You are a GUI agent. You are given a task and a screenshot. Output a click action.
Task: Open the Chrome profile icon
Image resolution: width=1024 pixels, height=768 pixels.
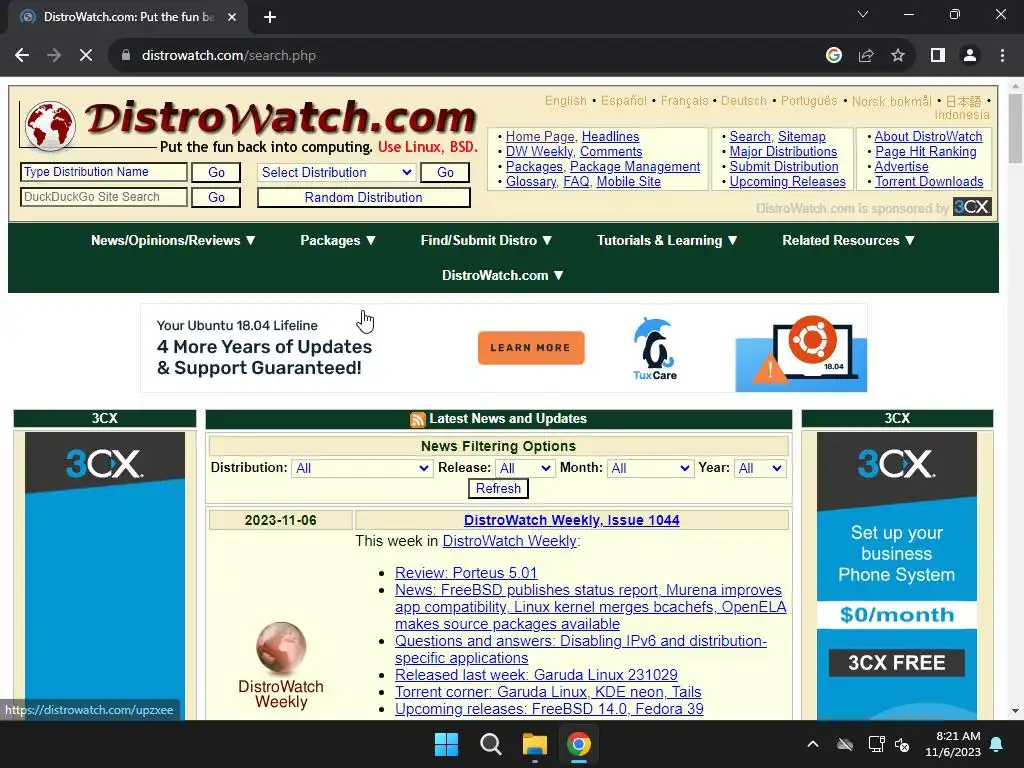pos(970,56)
